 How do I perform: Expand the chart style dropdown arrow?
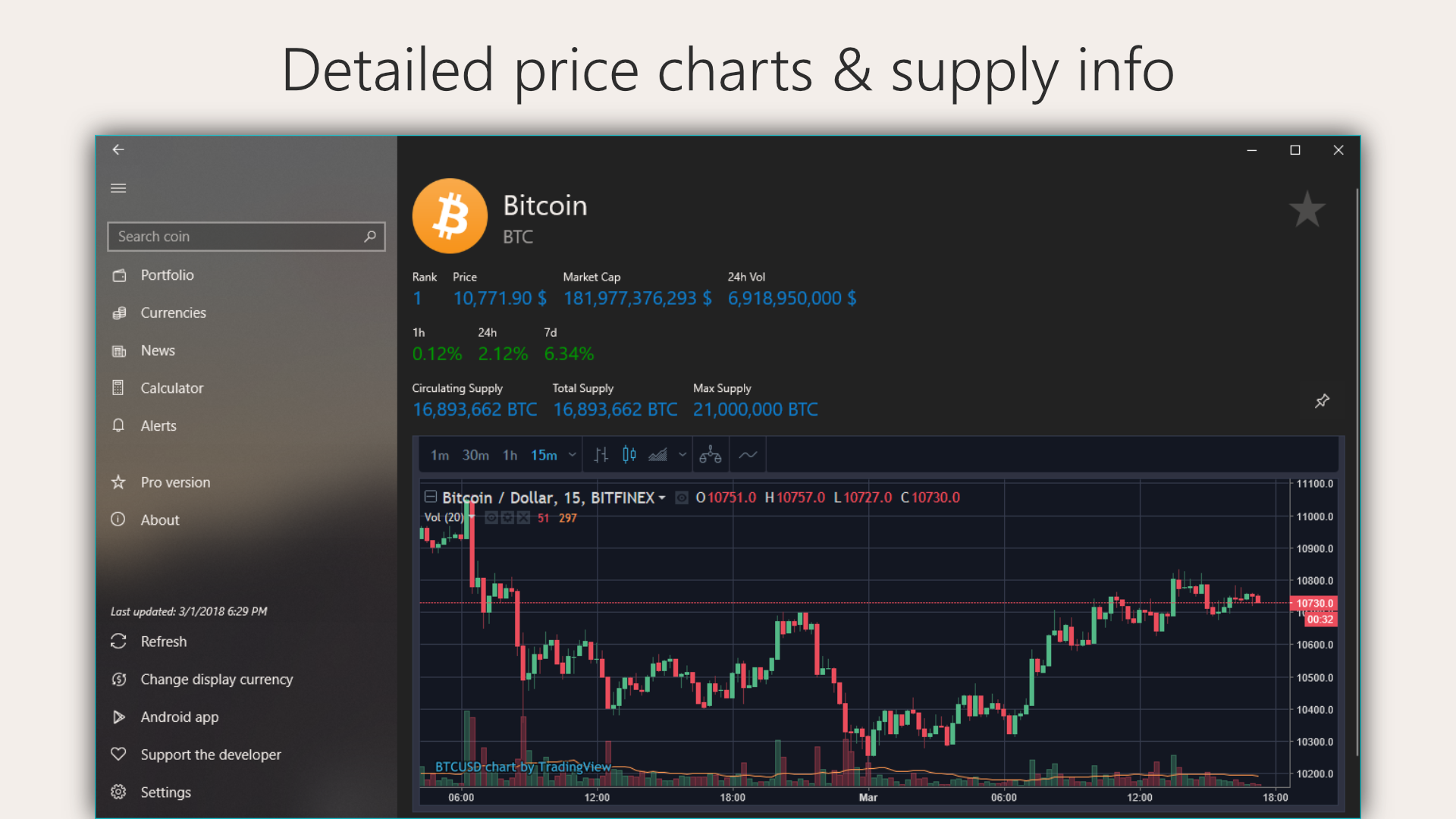coord(682,455)
